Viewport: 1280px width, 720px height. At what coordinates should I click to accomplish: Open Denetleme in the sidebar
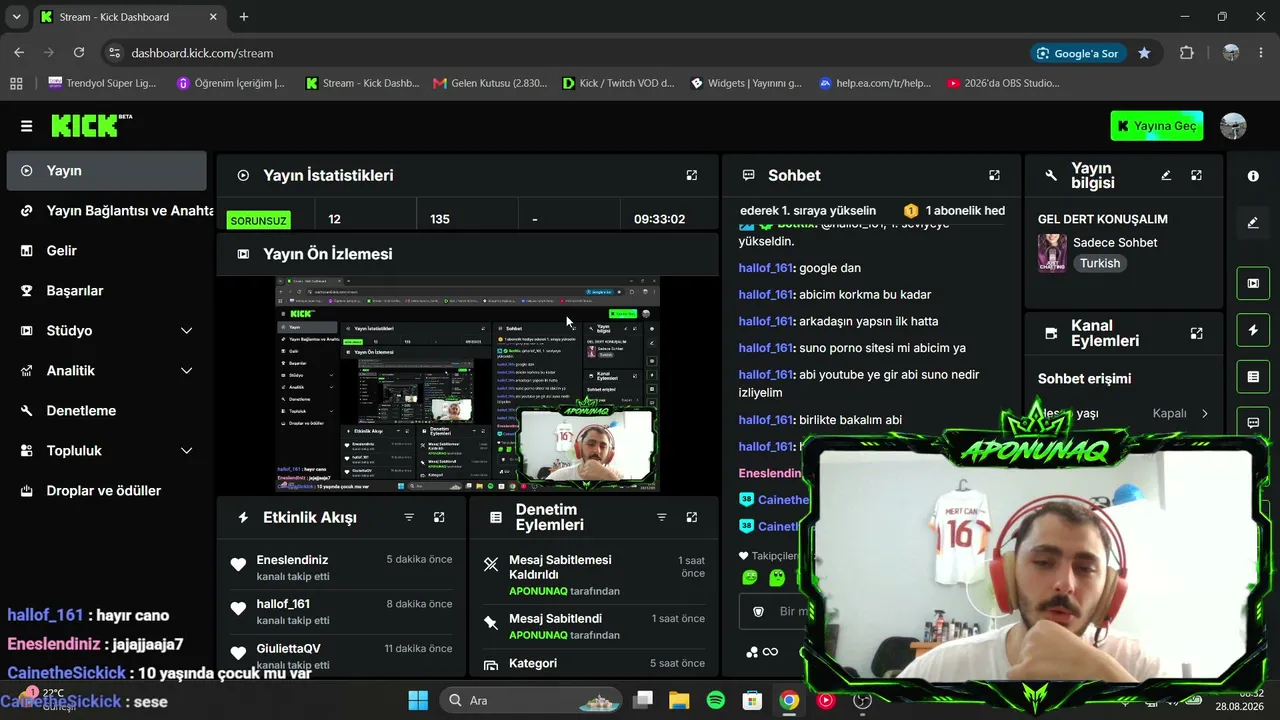106,411
